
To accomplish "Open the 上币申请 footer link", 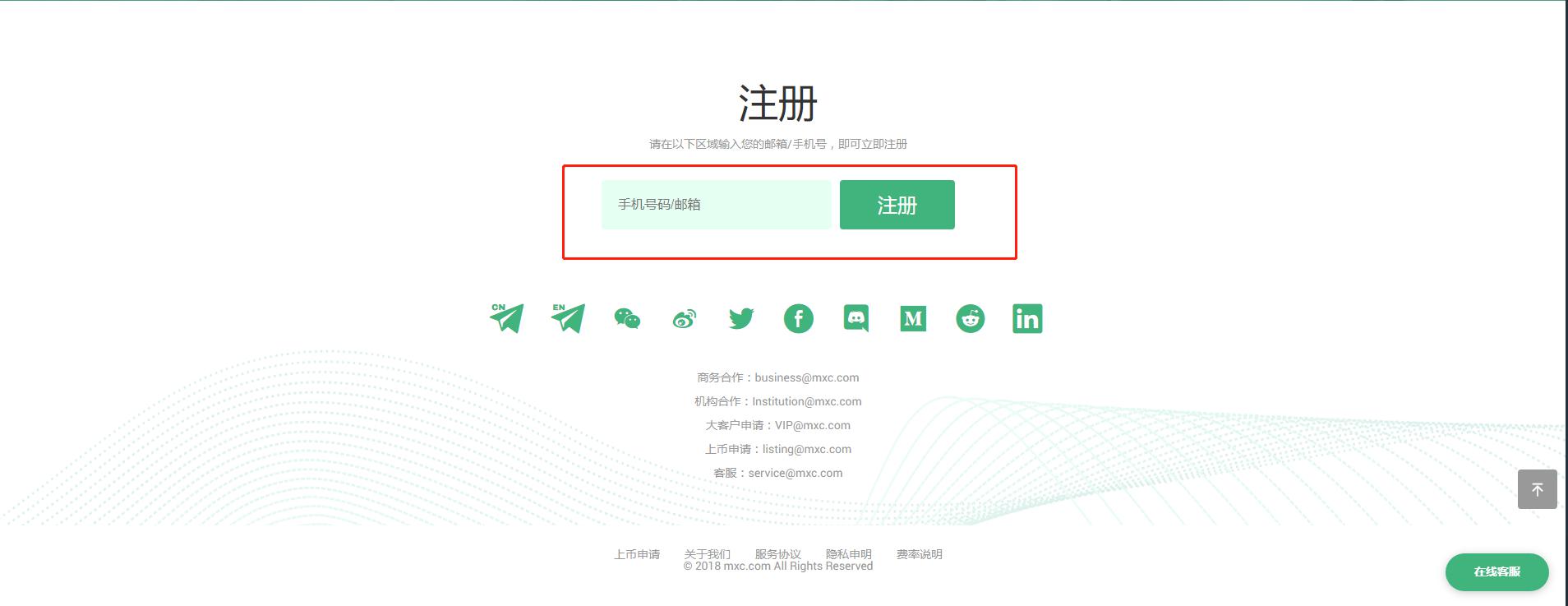I will click(x=637, y=554).
